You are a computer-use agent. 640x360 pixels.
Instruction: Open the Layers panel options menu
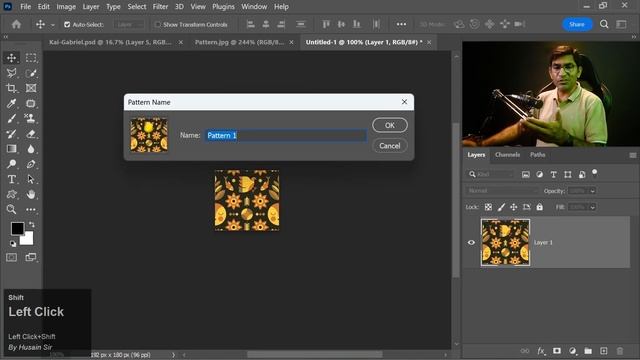coord(633,155)
